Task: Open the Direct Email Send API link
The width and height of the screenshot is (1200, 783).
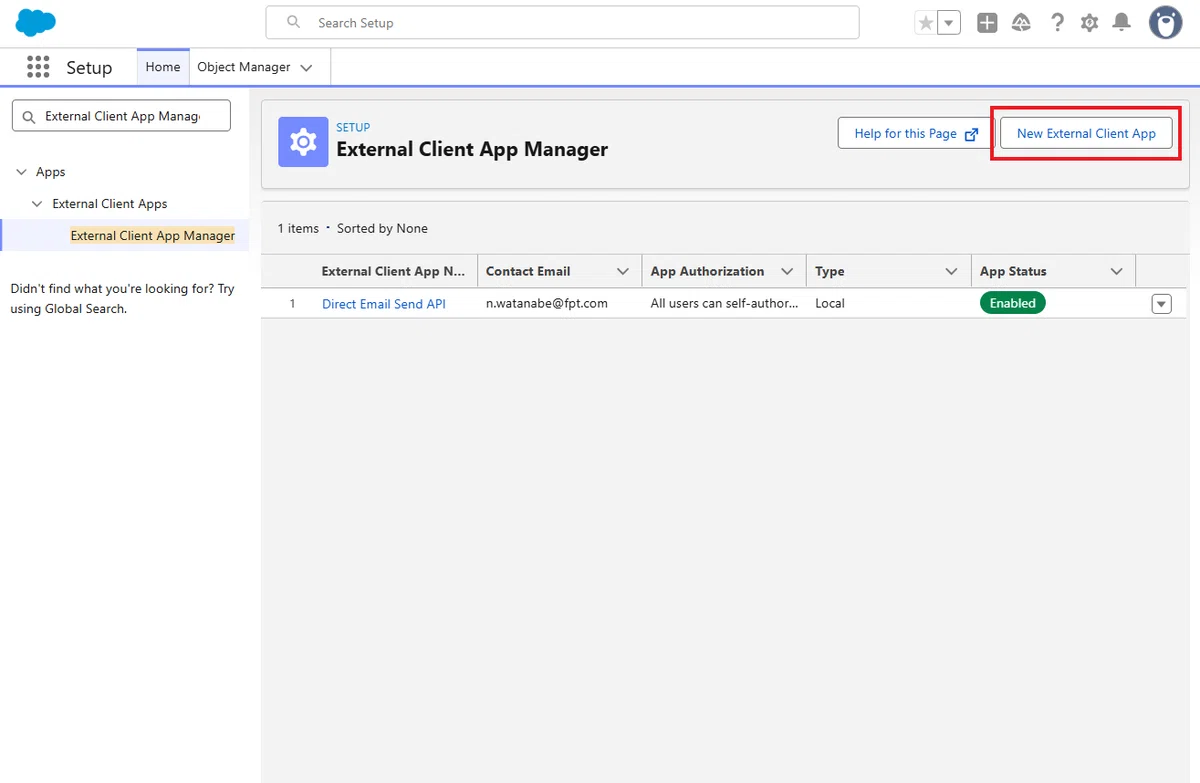Action: point(384,304)
